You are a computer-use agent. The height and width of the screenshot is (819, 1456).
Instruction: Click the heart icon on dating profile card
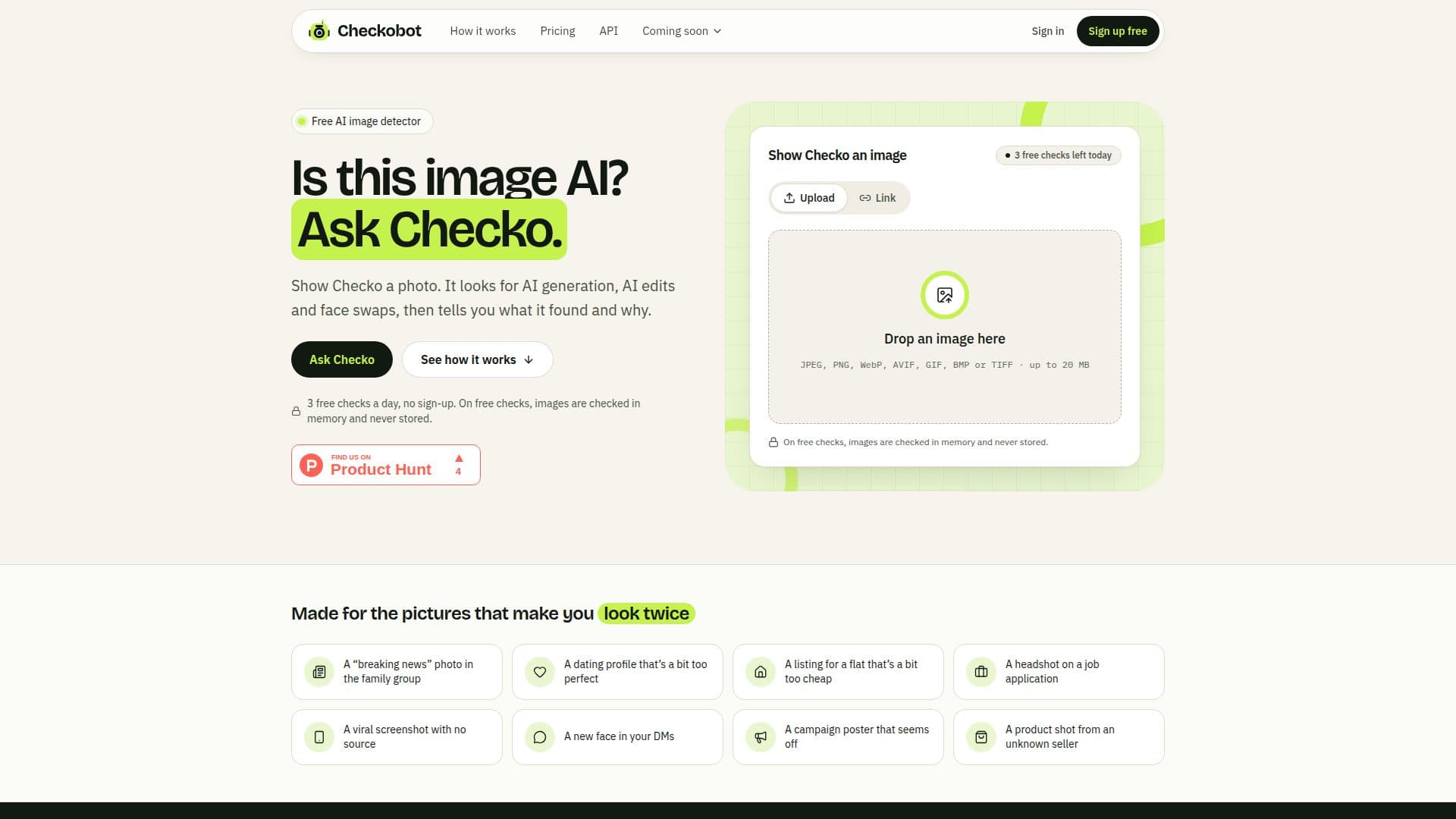pos(540,672)
